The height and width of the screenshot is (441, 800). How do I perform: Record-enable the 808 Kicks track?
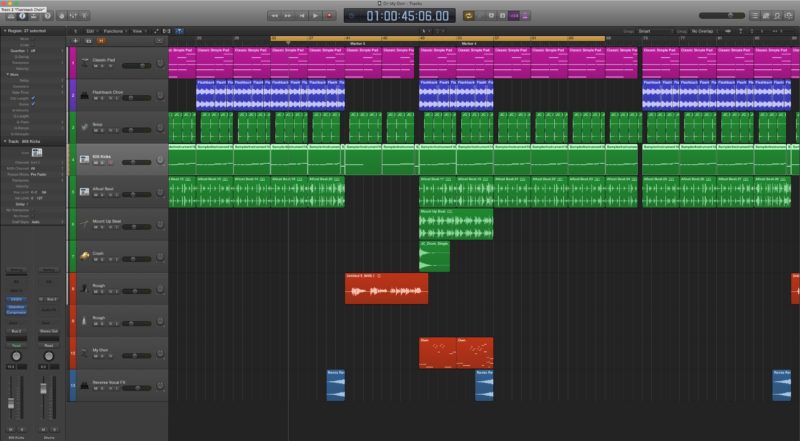point(110,163)
